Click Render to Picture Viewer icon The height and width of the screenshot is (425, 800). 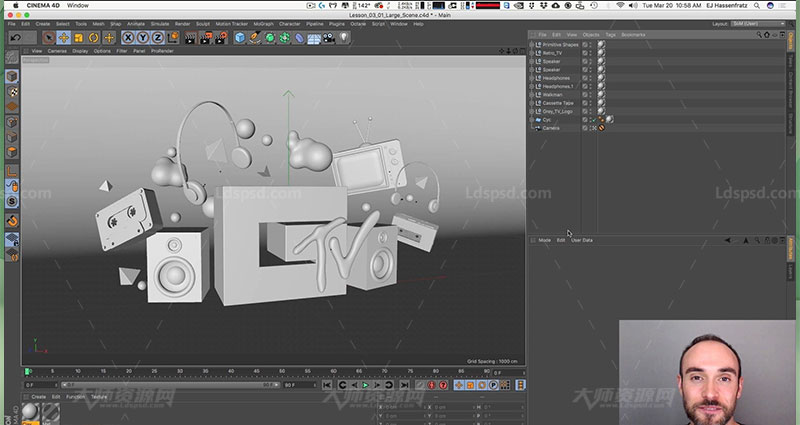[x=206, y=37]
